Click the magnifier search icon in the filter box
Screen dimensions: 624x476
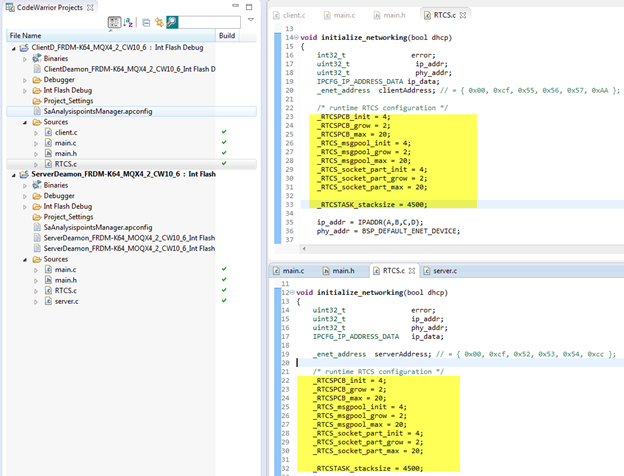pyautogui.click(x=172, y=22)
